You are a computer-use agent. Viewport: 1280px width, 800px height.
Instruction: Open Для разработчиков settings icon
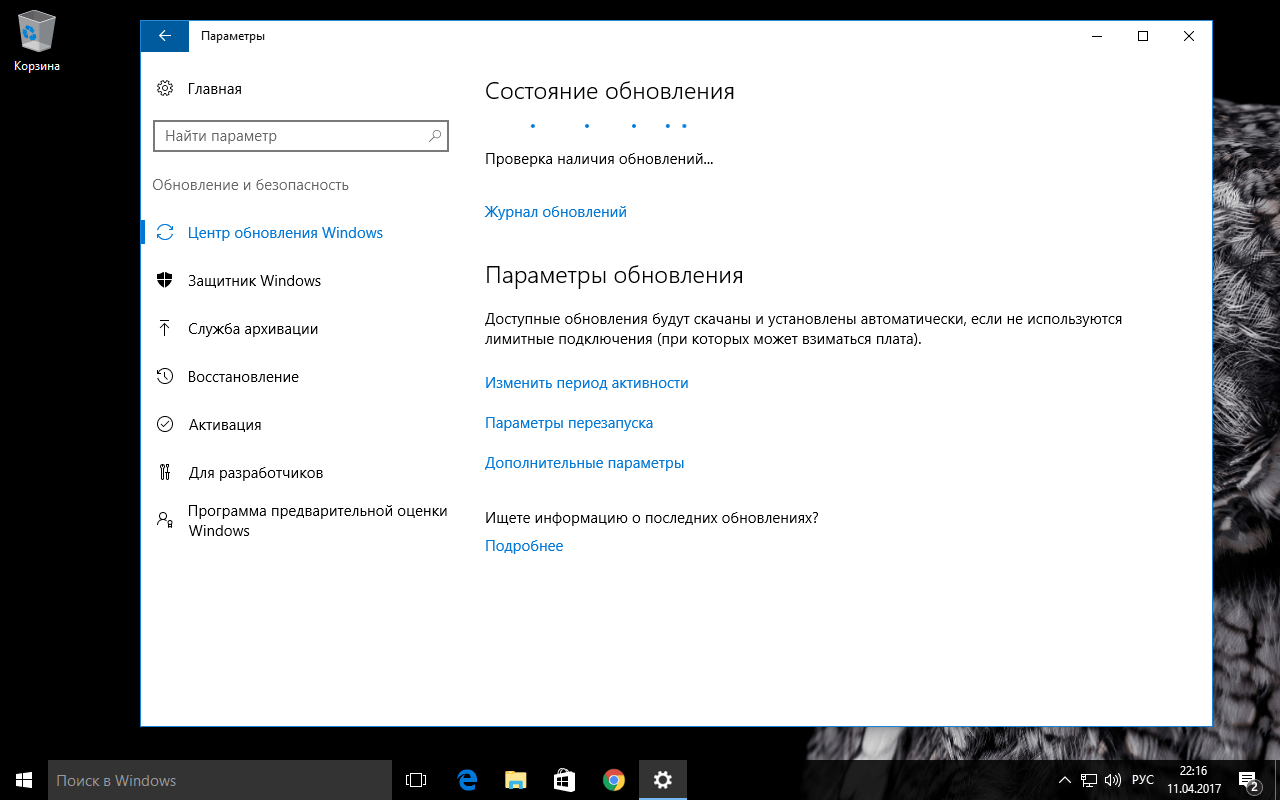click(165, 473)
